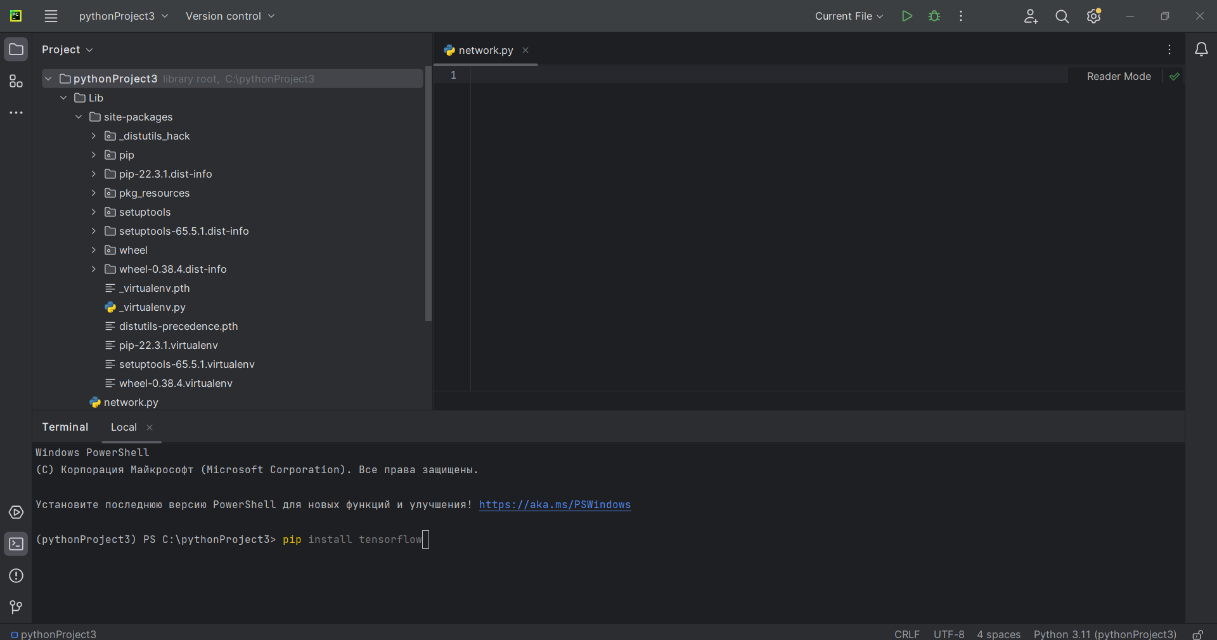Open the pythonProject3 project dropdown

pos(124,16)
